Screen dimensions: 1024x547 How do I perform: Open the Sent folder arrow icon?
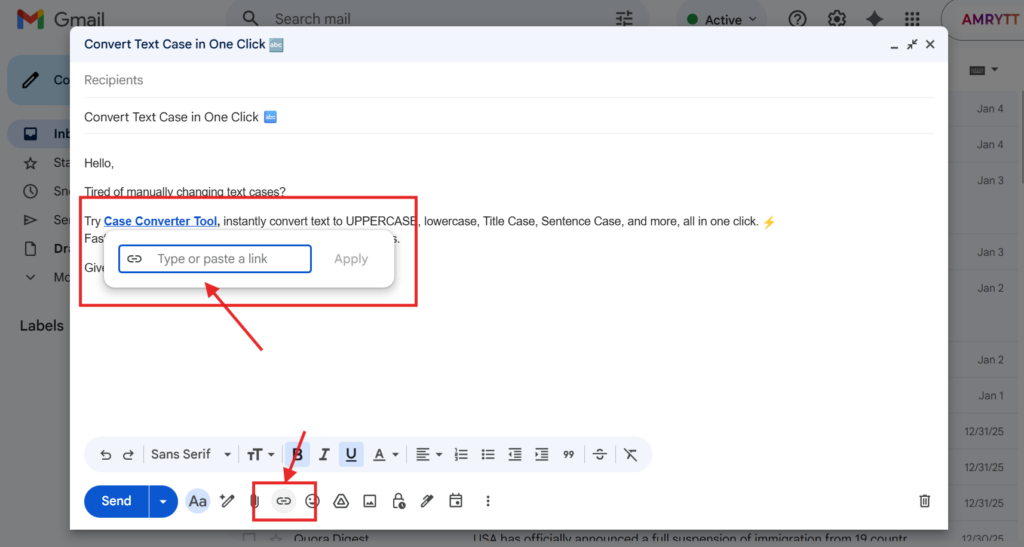(x=30, y=220)
